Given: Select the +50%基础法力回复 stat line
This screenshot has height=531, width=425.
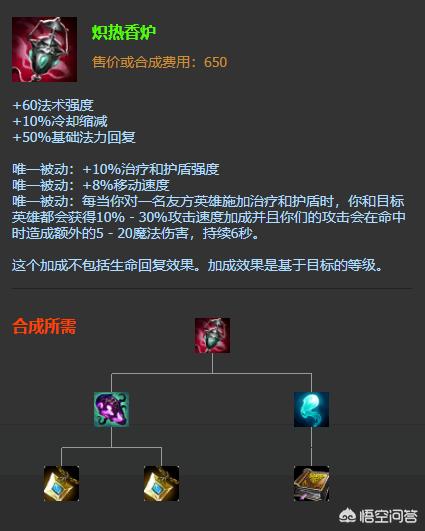Looking at the screenshot, I should (x=74, y=137).
